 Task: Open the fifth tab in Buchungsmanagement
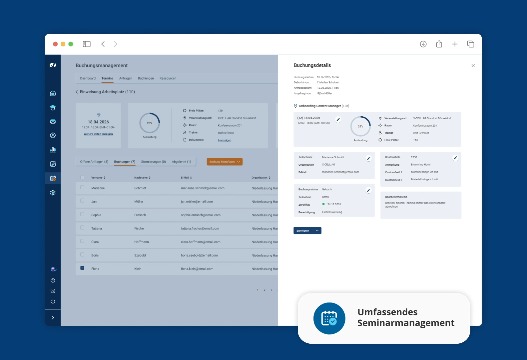(168, 78)
